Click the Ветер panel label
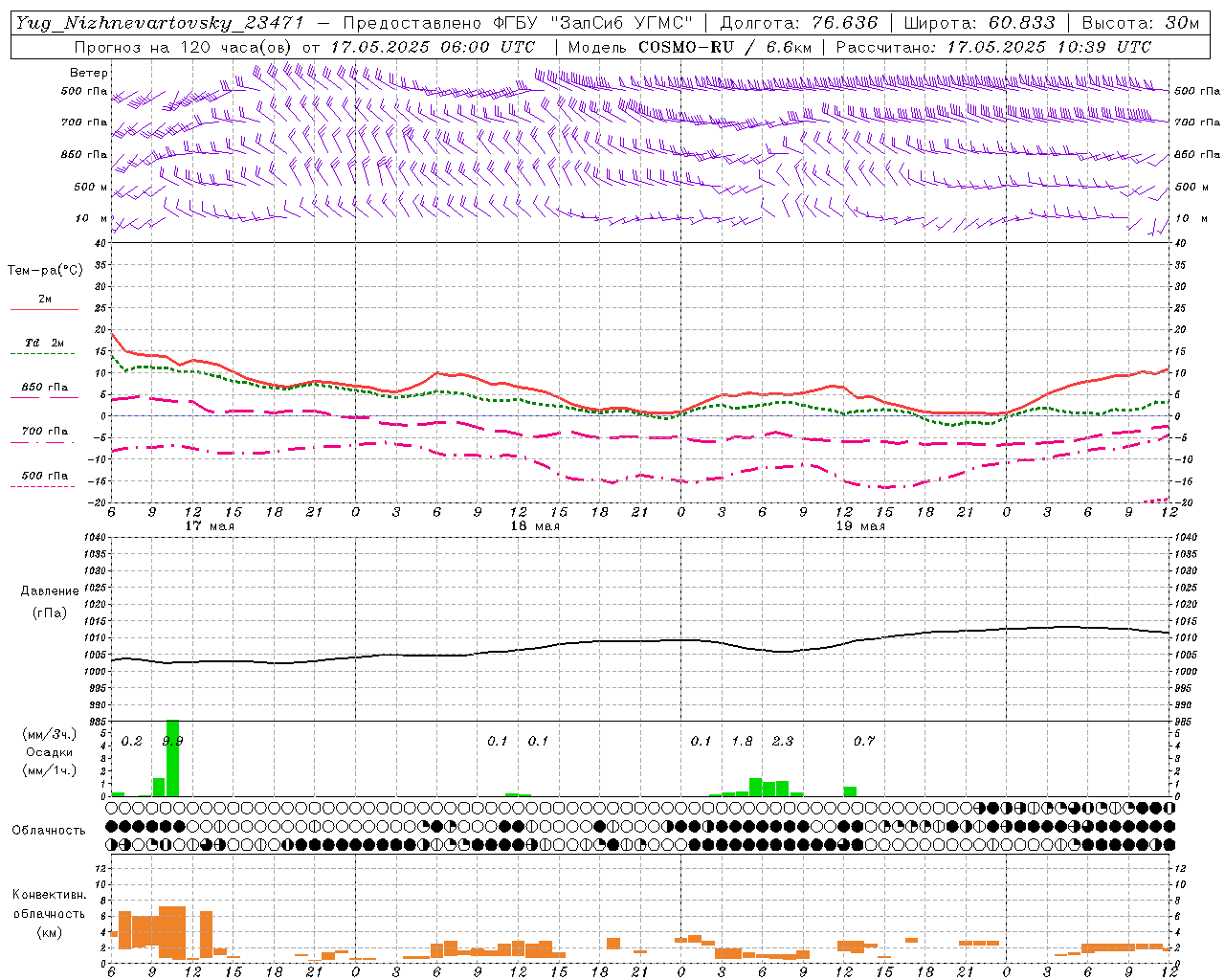This screenshot has width=1225, height=980. click(x=89, y=73)
